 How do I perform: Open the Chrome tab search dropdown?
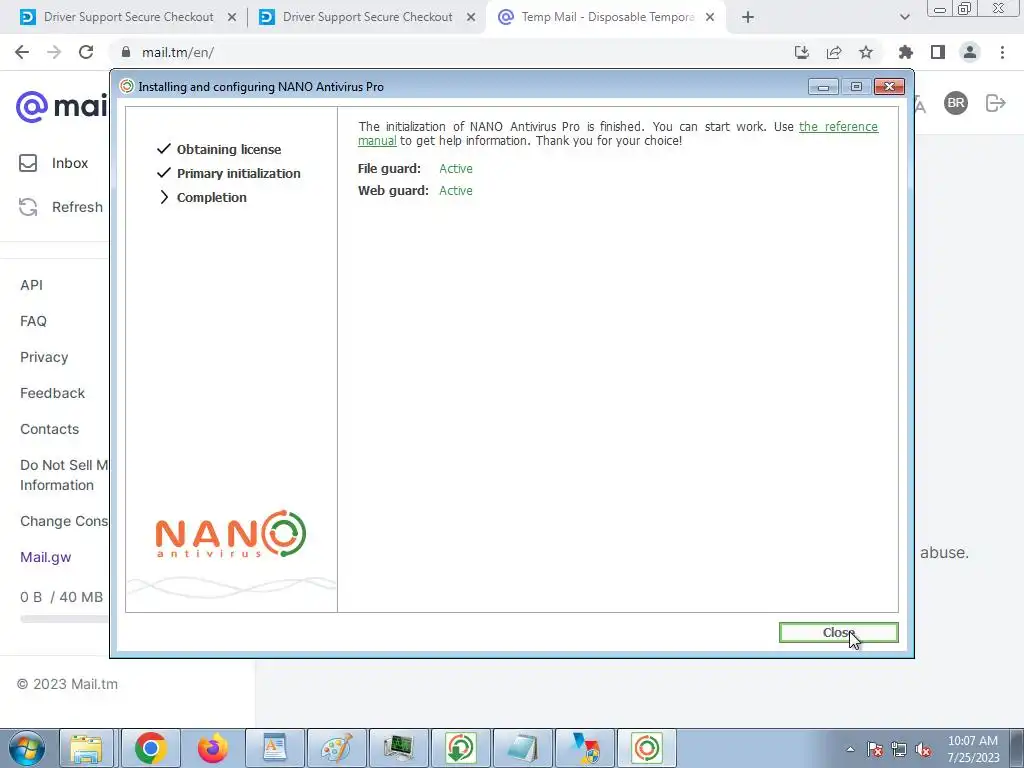click(904, 18)
